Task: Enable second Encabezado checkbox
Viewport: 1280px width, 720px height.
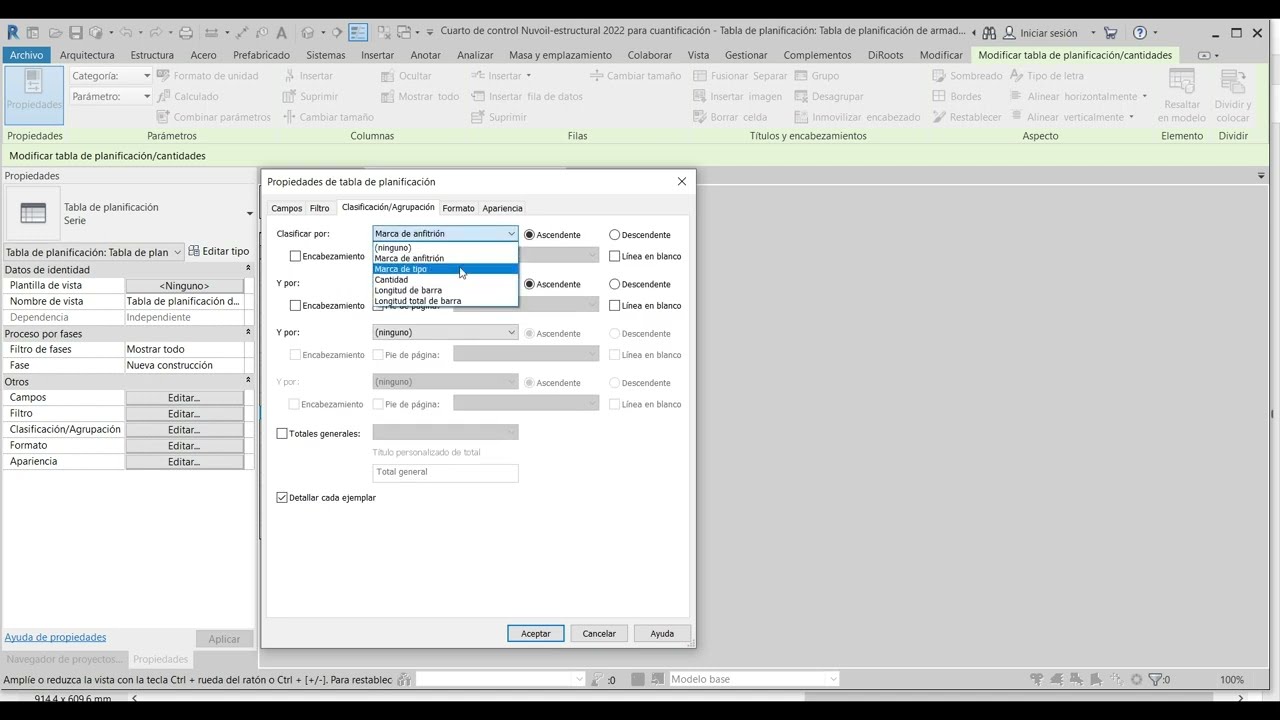Action: point(295,306)
